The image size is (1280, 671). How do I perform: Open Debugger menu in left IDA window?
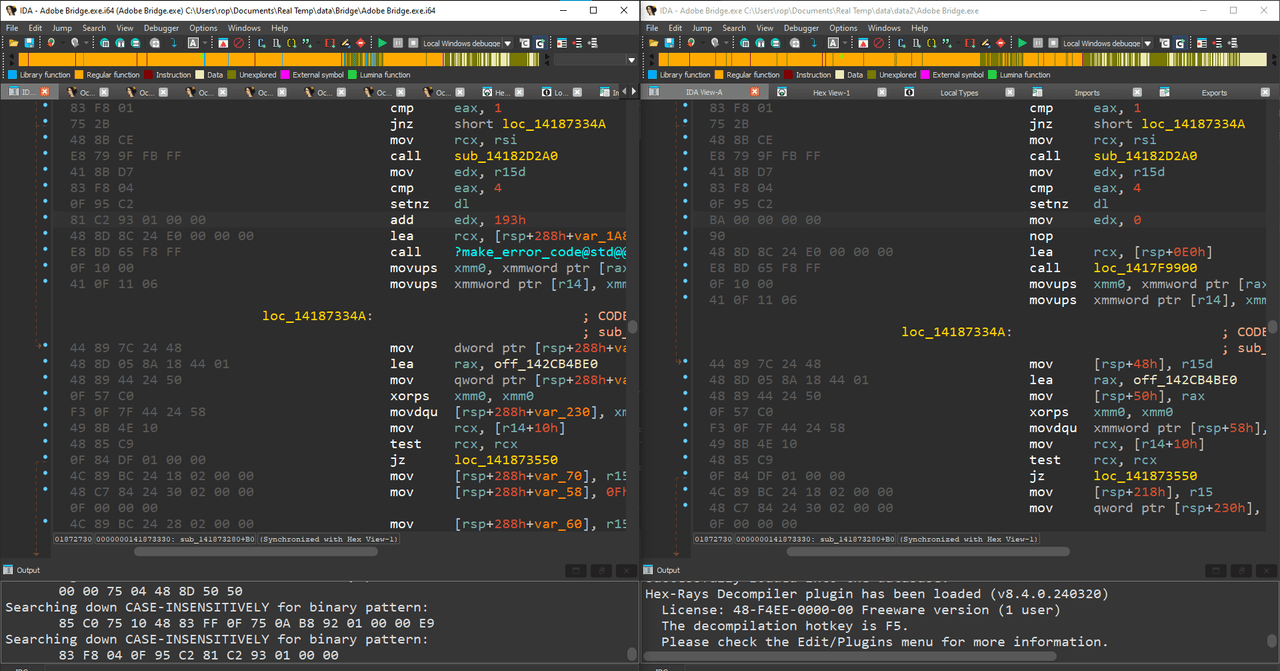click(x=161, y=28)
